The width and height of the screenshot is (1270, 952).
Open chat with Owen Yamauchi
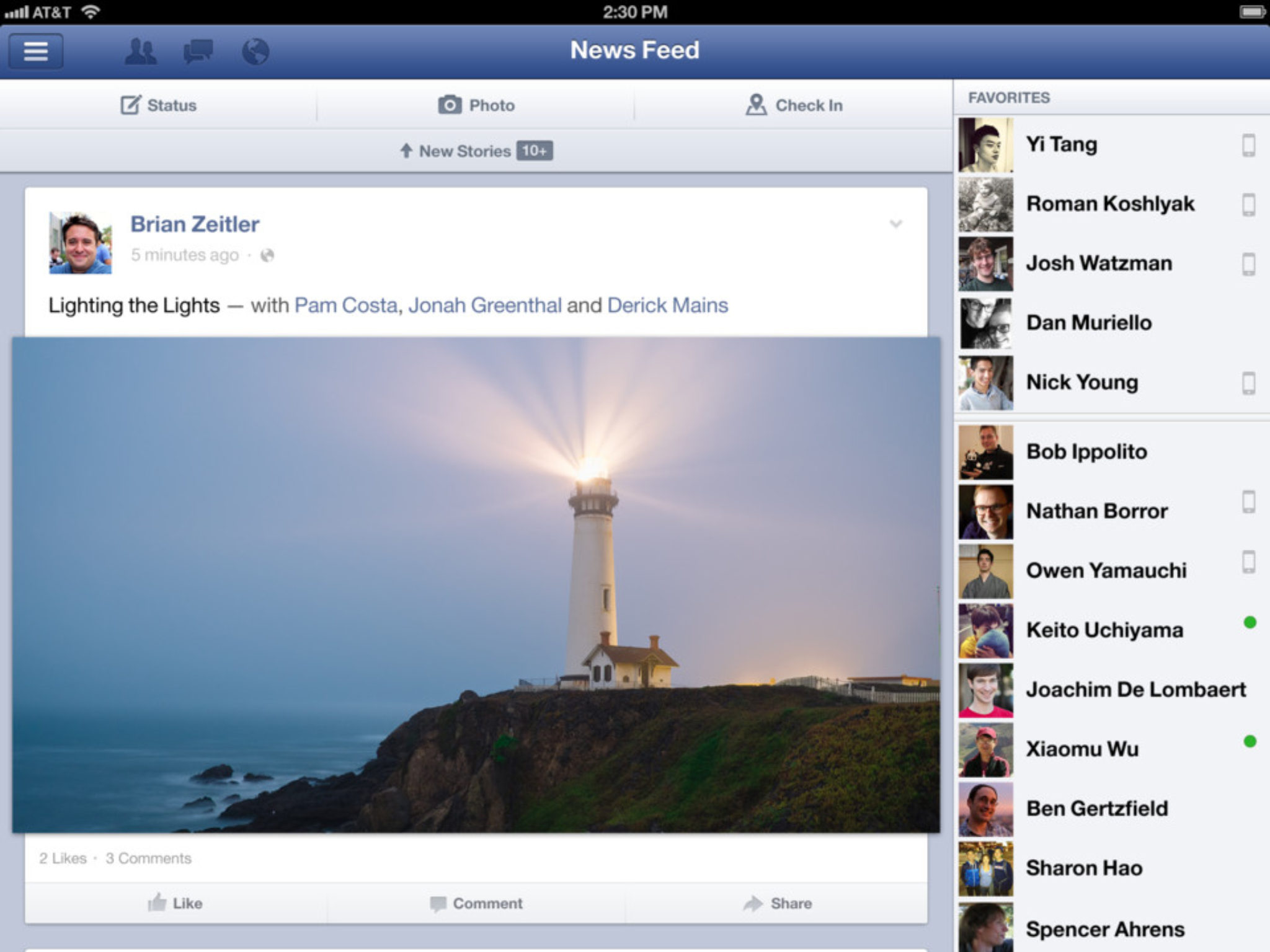[x=1111, y=571]
